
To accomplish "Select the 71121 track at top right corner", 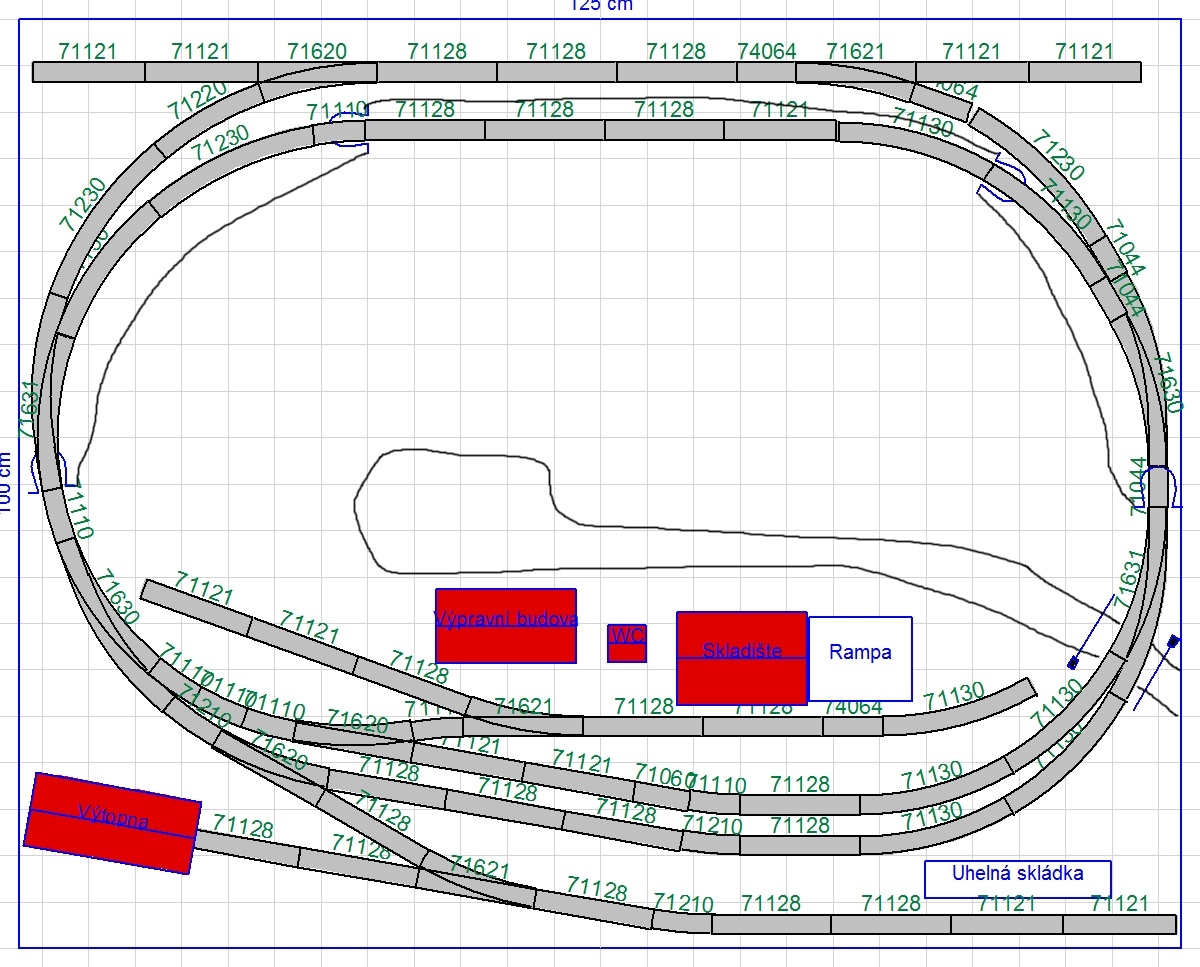I will tap(1085, 72).
